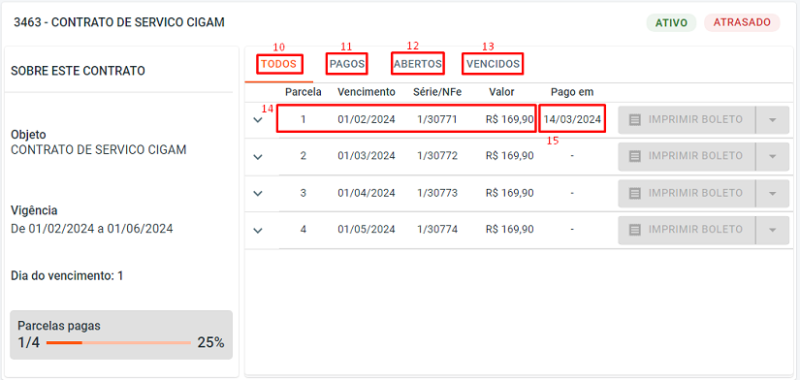Open boleto dropdown arrow for parcela 4
Image resolution: width=800 pixels, height=380 pixels.
pyautogui.click(x=772, y=230)
